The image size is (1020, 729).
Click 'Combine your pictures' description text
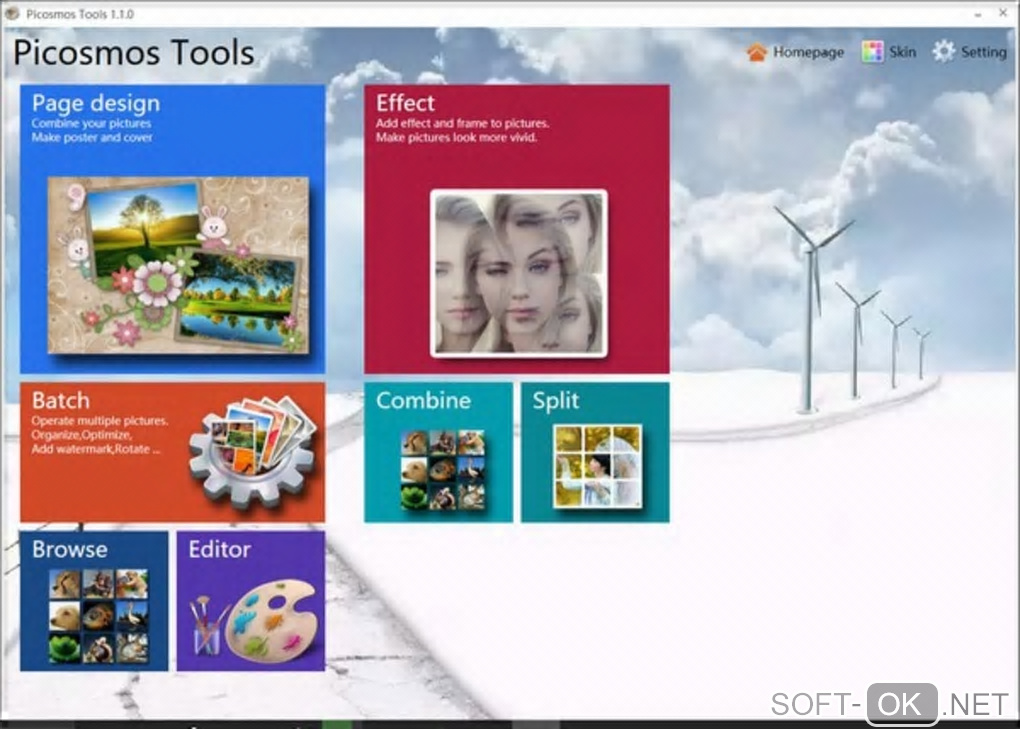coord(91,123)
